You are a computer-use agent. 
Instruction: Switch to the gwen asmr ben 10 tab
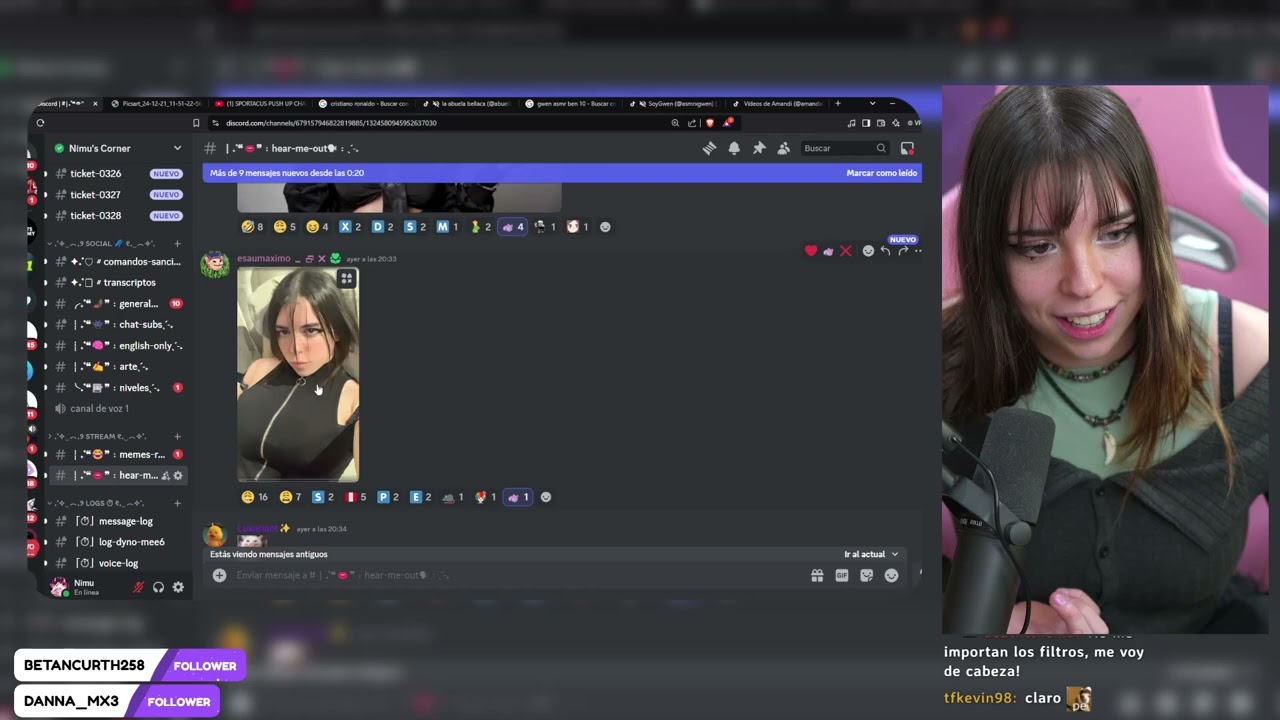click(573, 103)
